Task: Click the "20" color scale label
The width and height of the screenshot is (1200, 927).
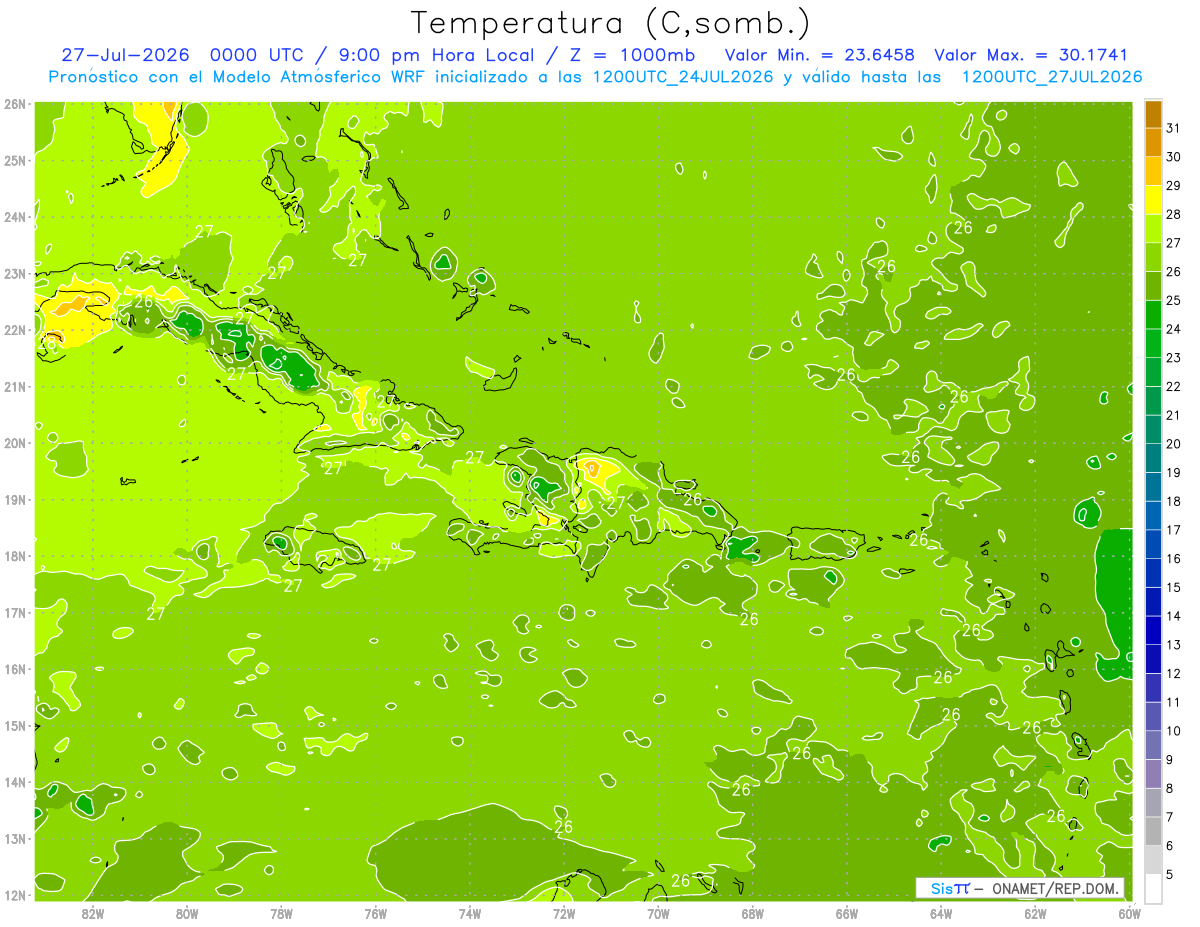Action: pyautogui.click(x=1174, y=444)
